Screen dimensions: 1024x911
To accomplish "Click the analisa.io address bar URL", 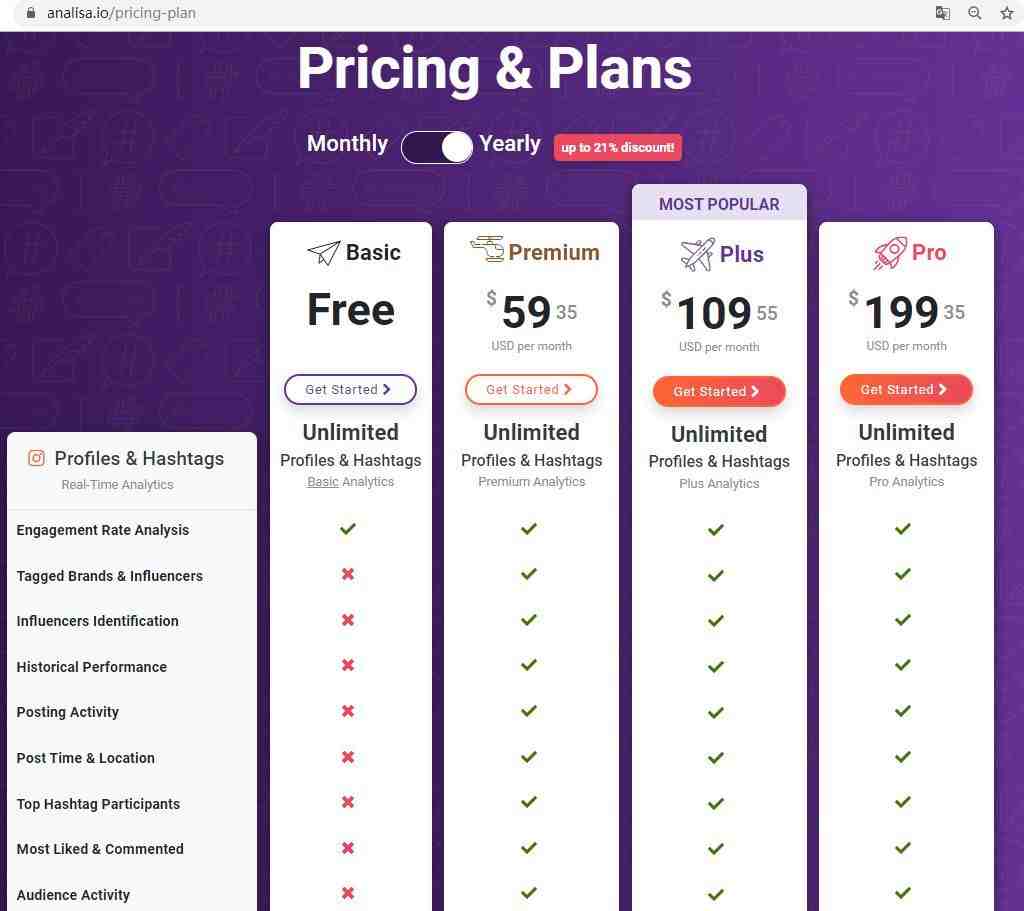I will click(x=121, y=13).
